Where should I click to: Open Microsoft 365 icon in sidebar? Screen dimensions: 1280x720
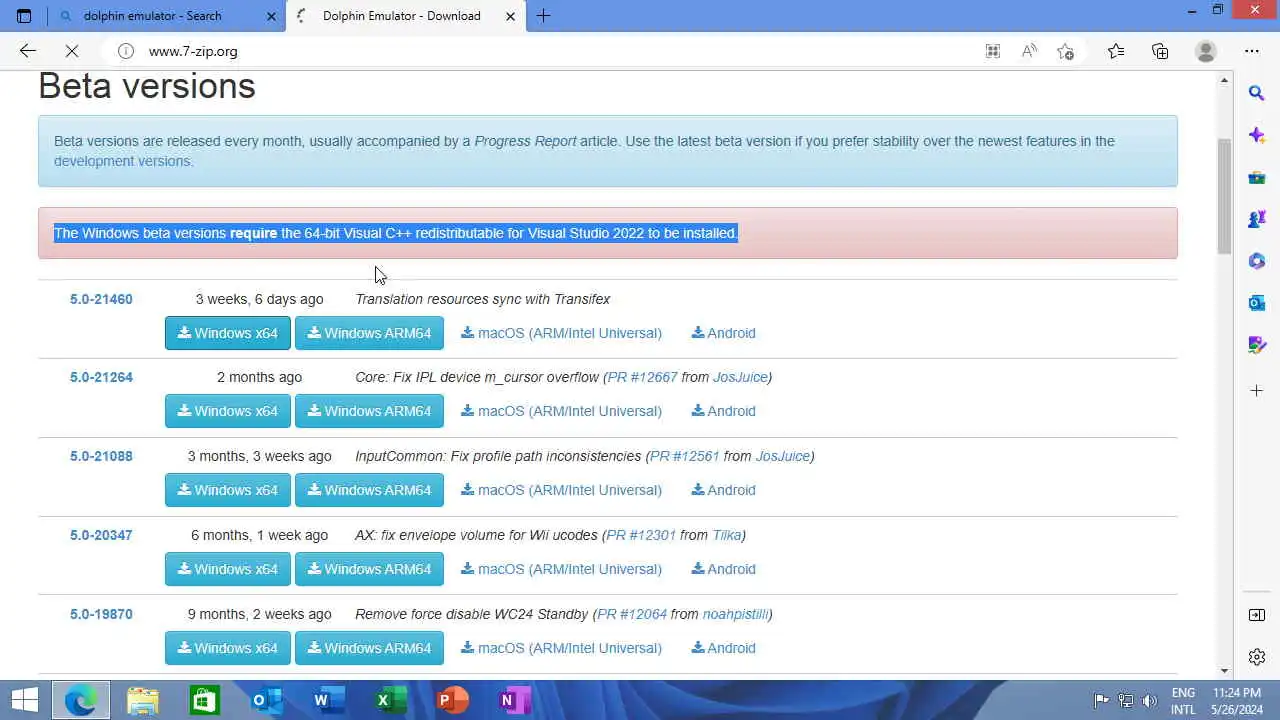click(1257, 261)
